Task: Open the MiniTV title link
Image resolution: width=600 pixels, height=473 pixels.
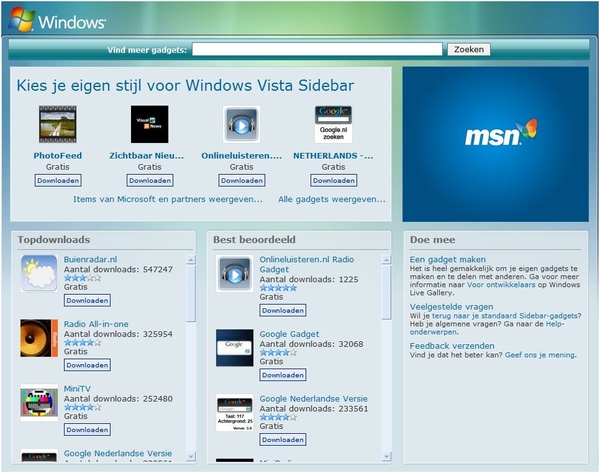Action: (x=77, y=388)
